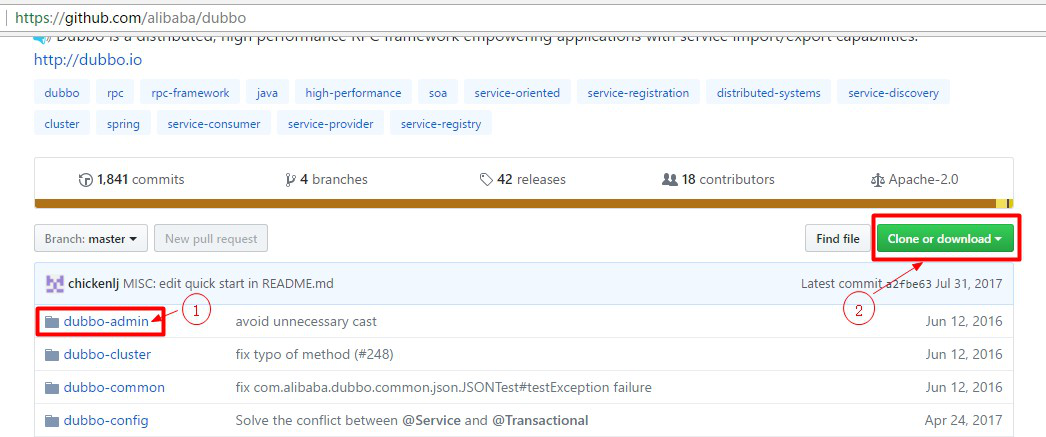Open the Branch: master dropdown
Screen dimensions: 1046x437
pyautogui.click(x=91, y=239)
